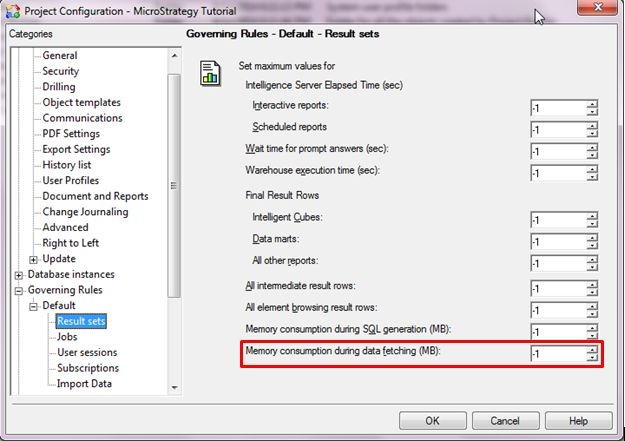Open the Help button

tap(578, 421)
